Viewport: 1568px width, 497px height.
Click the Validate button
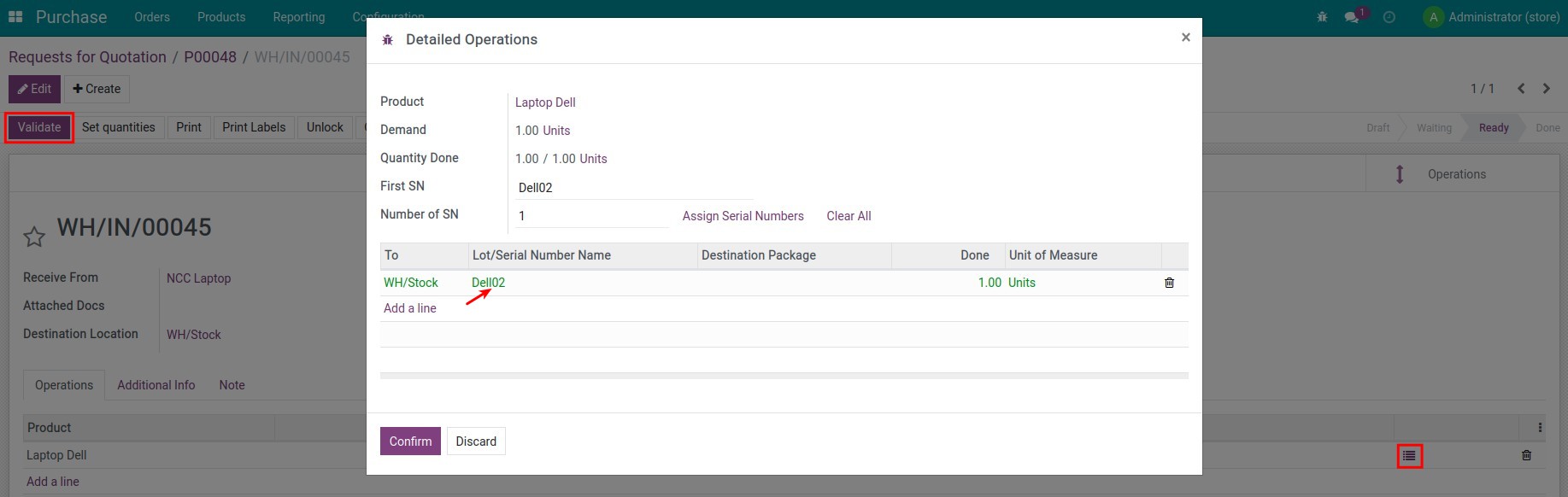coord(39,127)
